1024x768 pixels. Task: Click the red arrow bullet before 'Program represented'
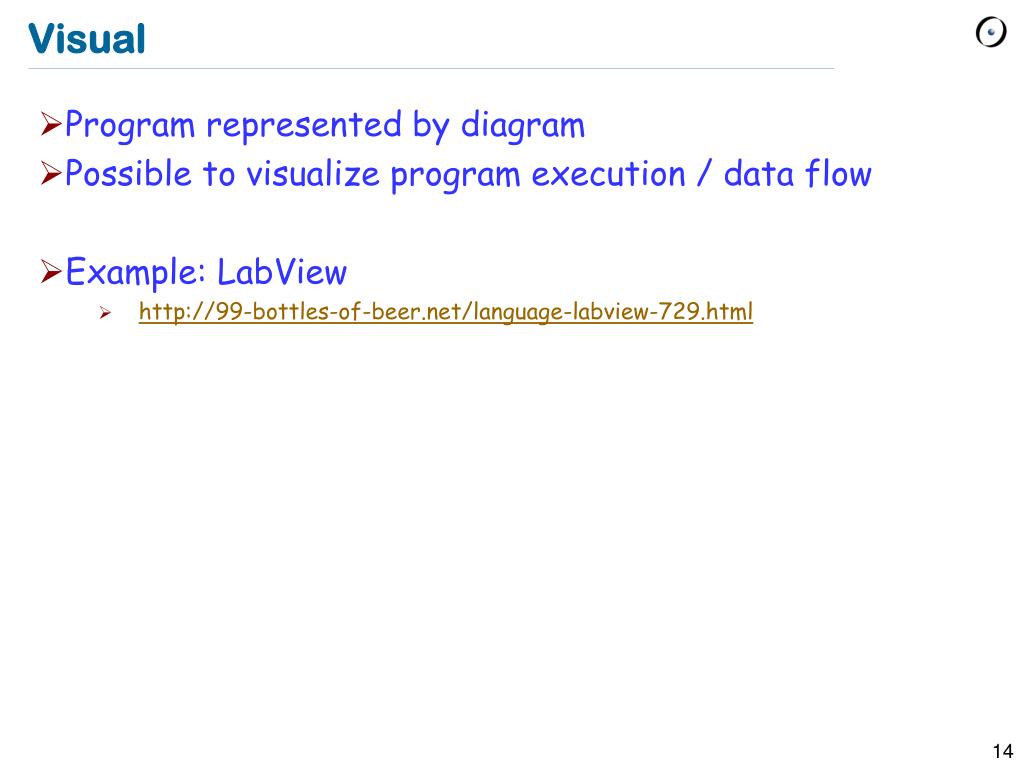(51, 123)
